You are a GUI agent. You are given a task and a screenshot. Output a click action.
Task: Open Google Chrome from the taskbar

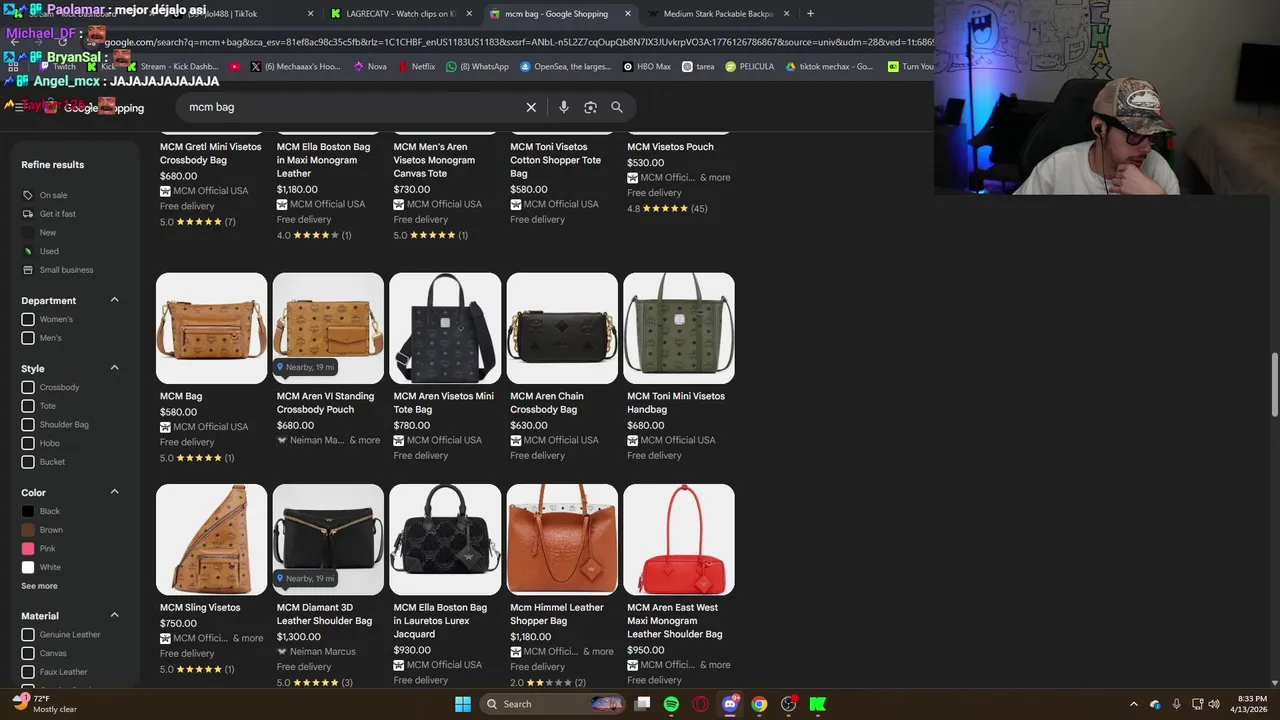(759, 704)
